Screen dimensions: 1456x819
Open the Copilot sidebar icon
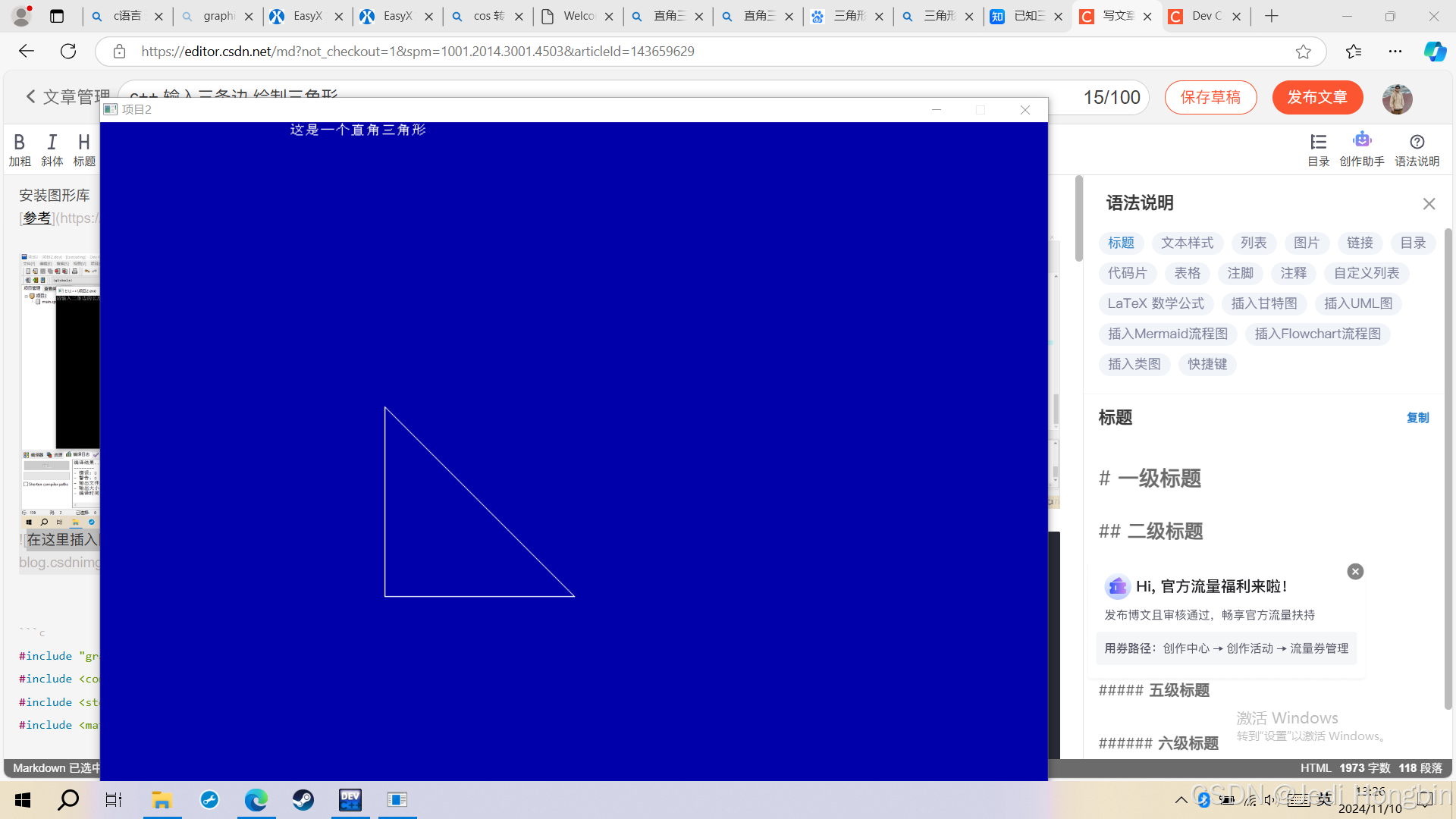click(x=1435, y=52)
